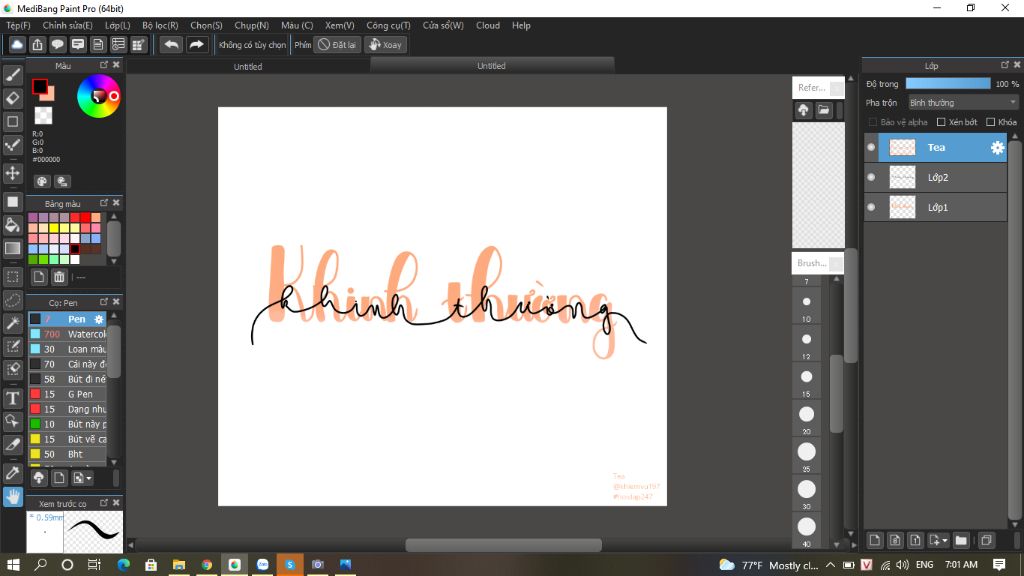Toggle Bảo vệ alpha checkbox
The width and height of the screenshot is (1024, 576).
872,122
